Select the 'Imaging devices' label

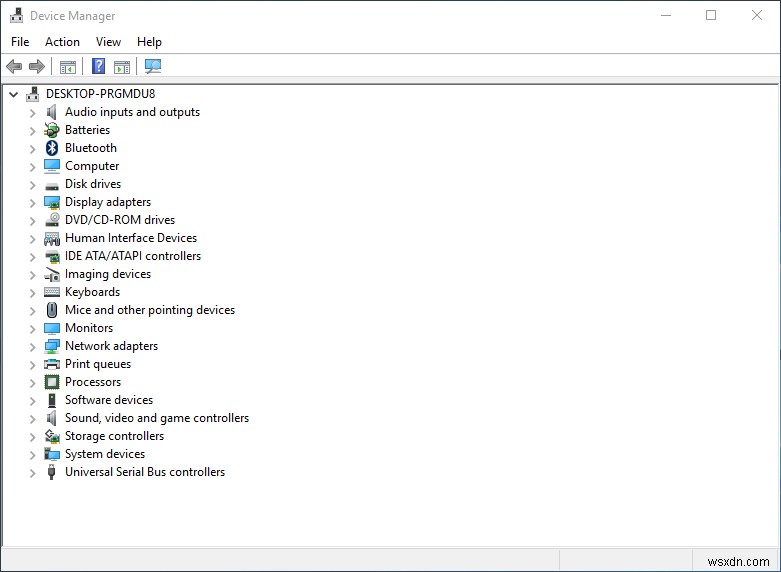pyautogui.click(x=108, y=274)
